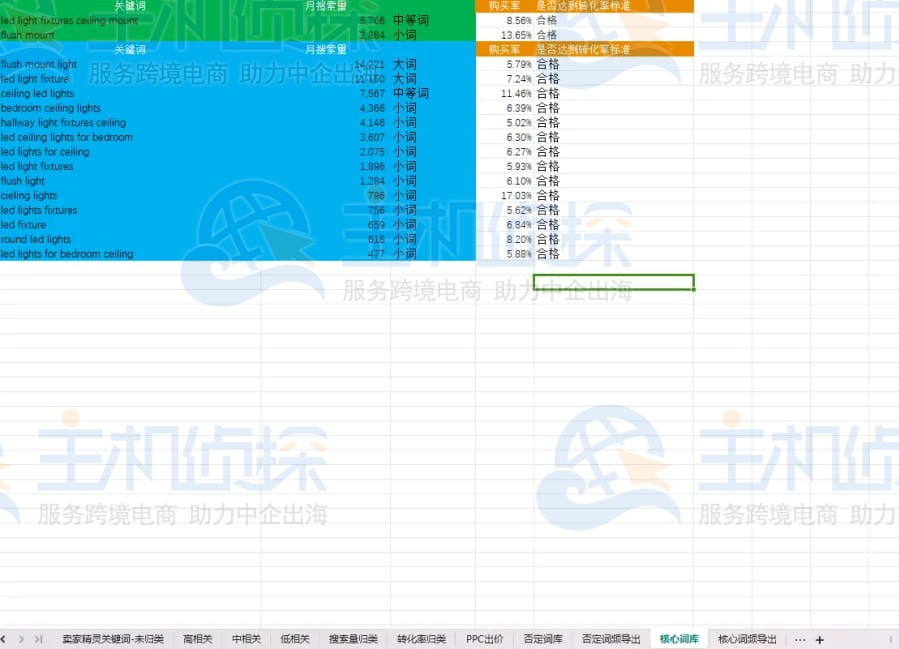Click the previous sheet arrow
The height and width of the screenshot is (649, 899).
[3, 640]
